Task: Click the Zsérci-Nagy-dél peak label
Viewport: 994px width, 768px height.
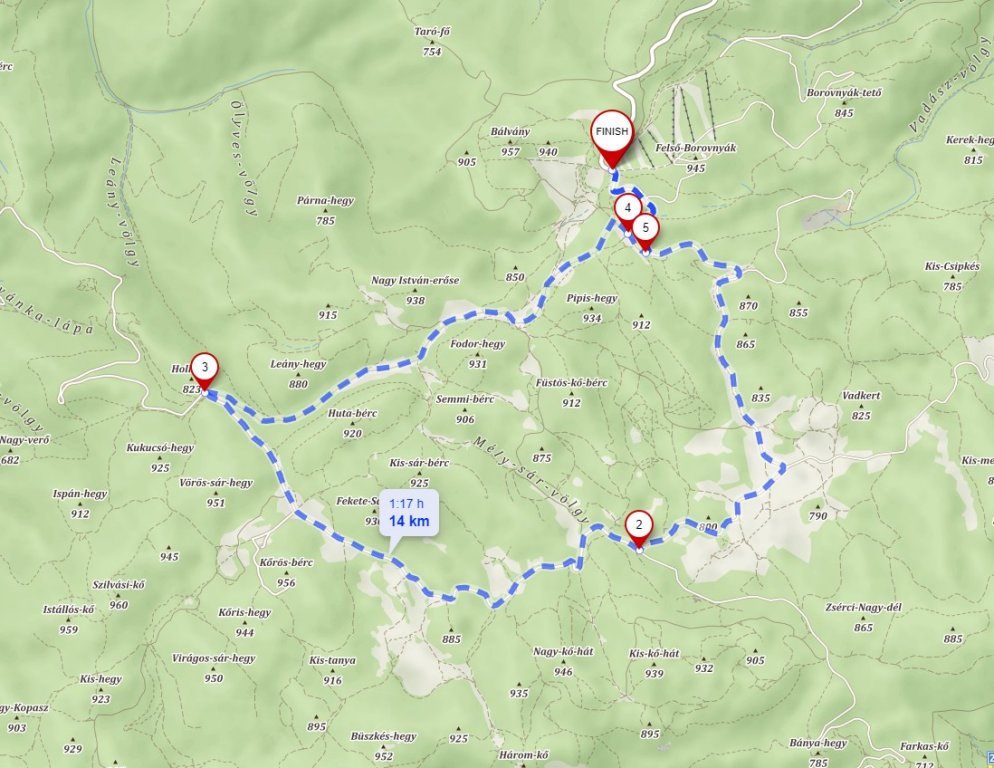Action: [863, 608]
